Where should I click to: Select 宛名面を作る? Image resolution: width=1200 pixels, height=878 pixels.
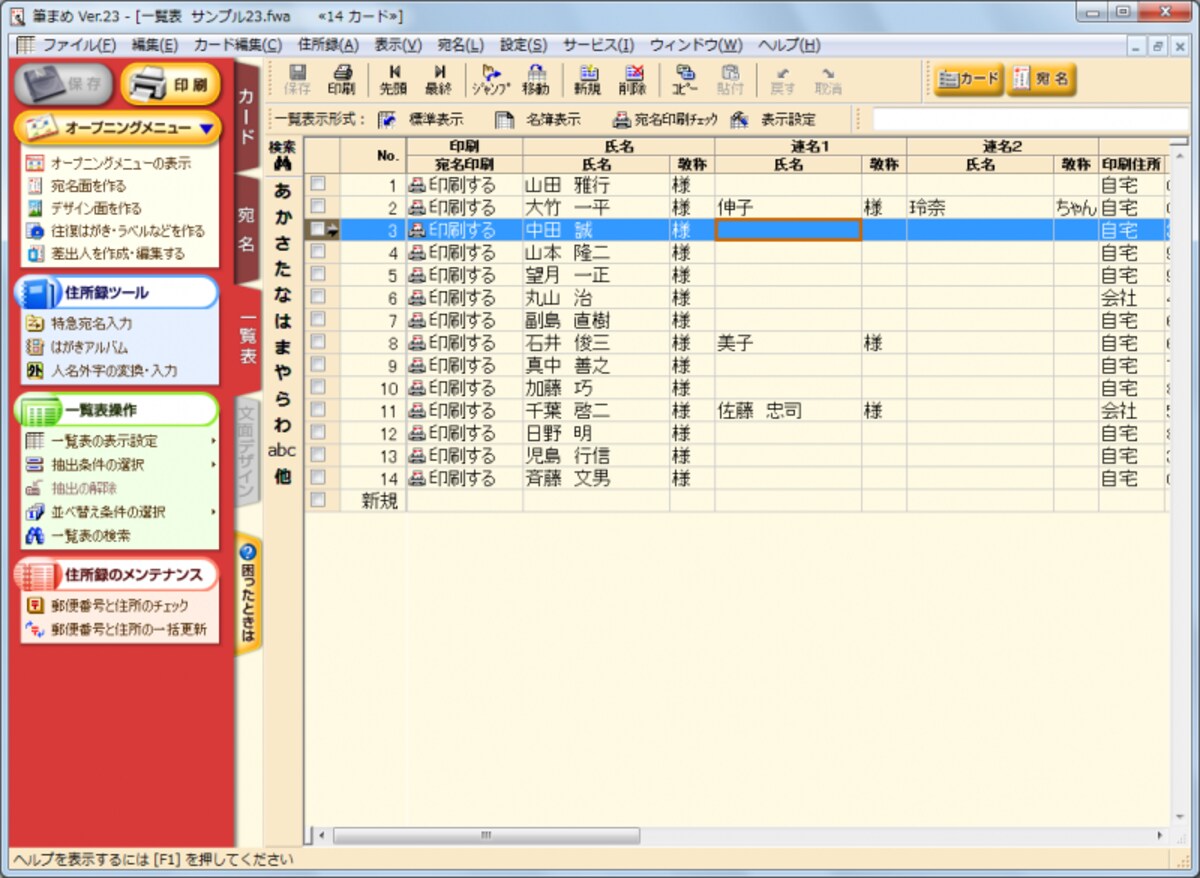[x=75, y=185]
